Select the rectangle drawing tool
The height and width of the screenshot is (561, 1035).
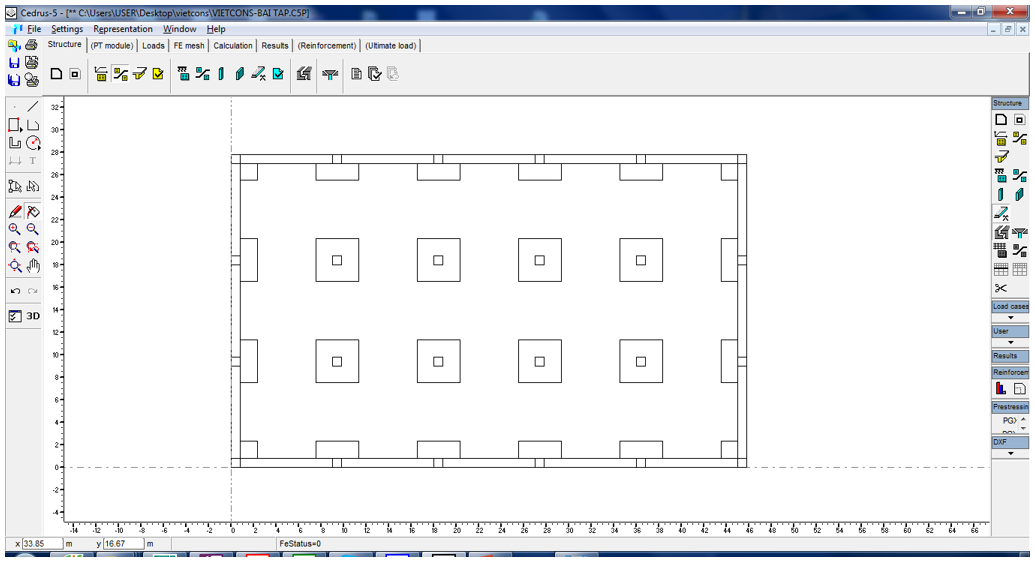(15, 125)
